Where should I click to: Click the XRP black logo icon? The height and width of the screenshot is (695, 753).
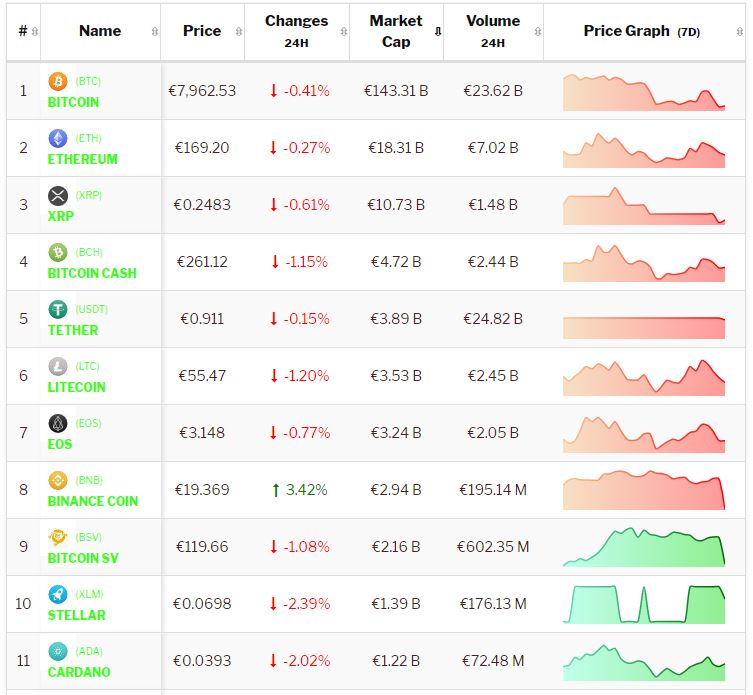[x=57, y=195]
